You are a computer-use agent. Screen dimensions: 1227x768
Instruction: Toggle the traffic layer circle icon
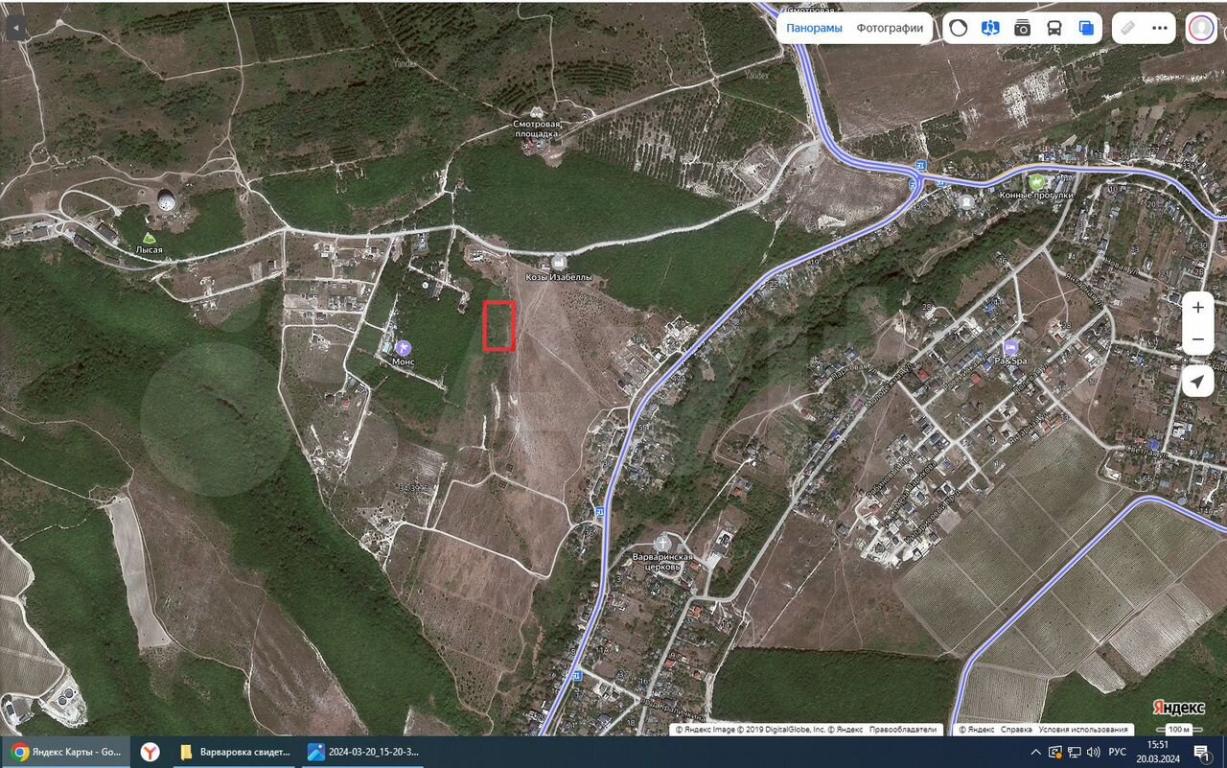(958, 28)
